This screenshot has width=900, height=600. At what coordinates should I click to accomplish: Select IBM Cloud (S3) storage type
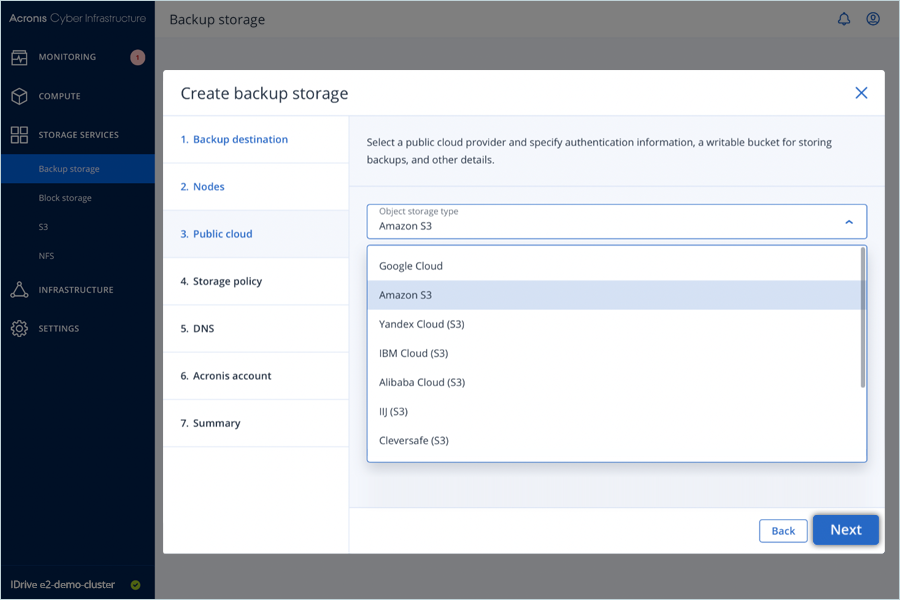(413, 353)
